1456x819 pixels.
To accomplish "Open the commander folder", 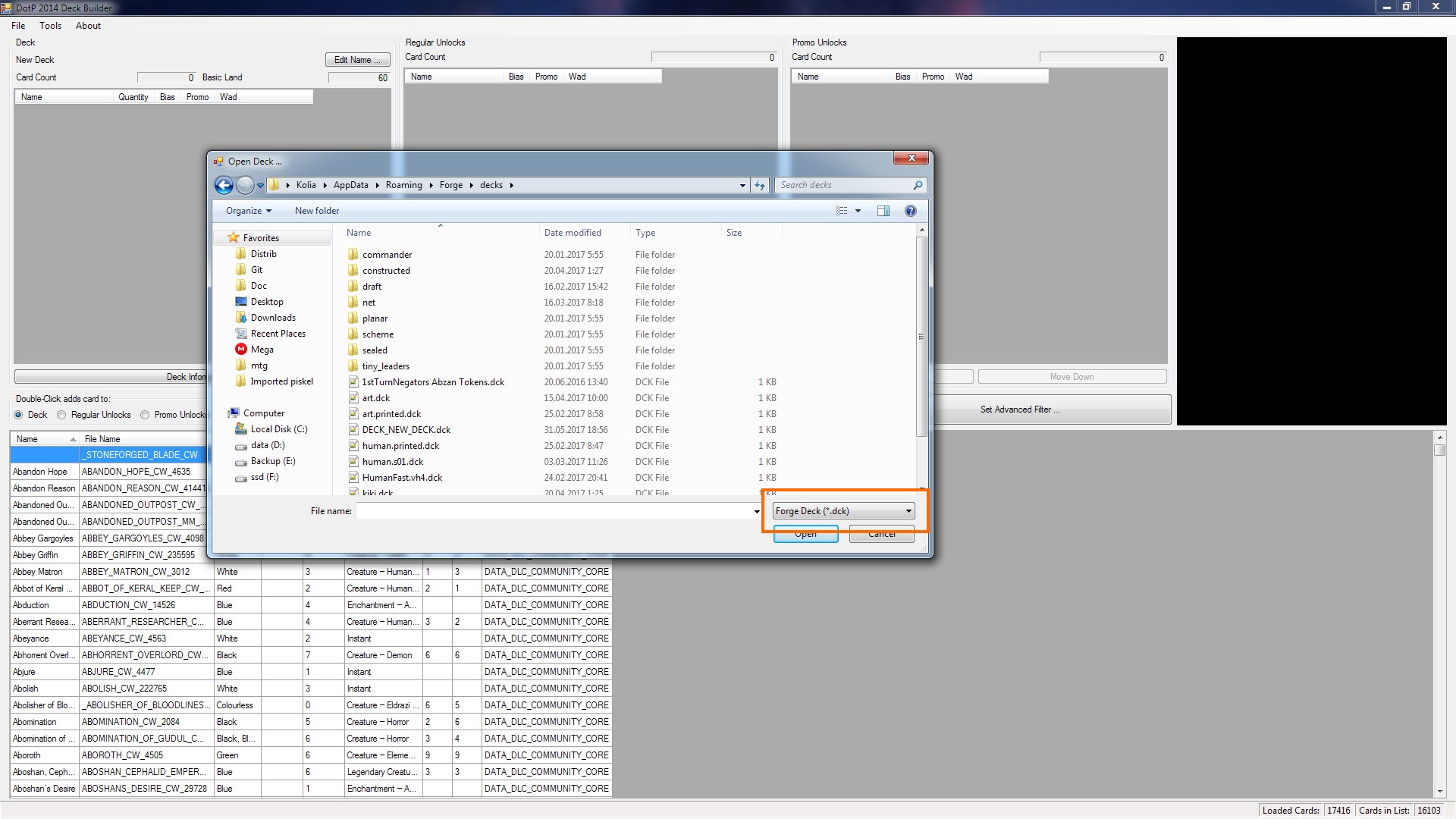I will (387, 255).
